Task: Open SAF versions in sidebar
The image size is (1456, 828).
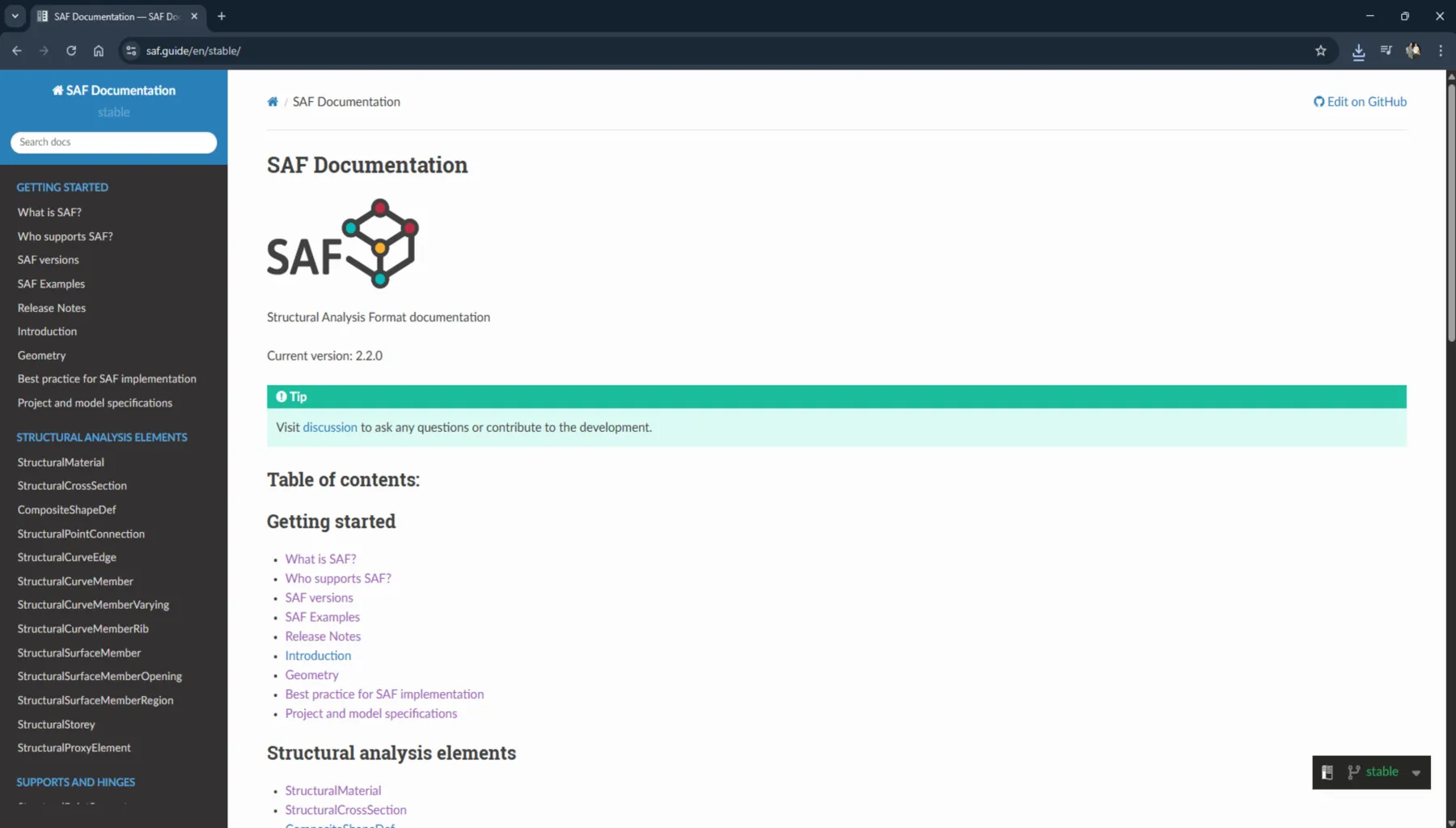Action: [x=49, y=260]
